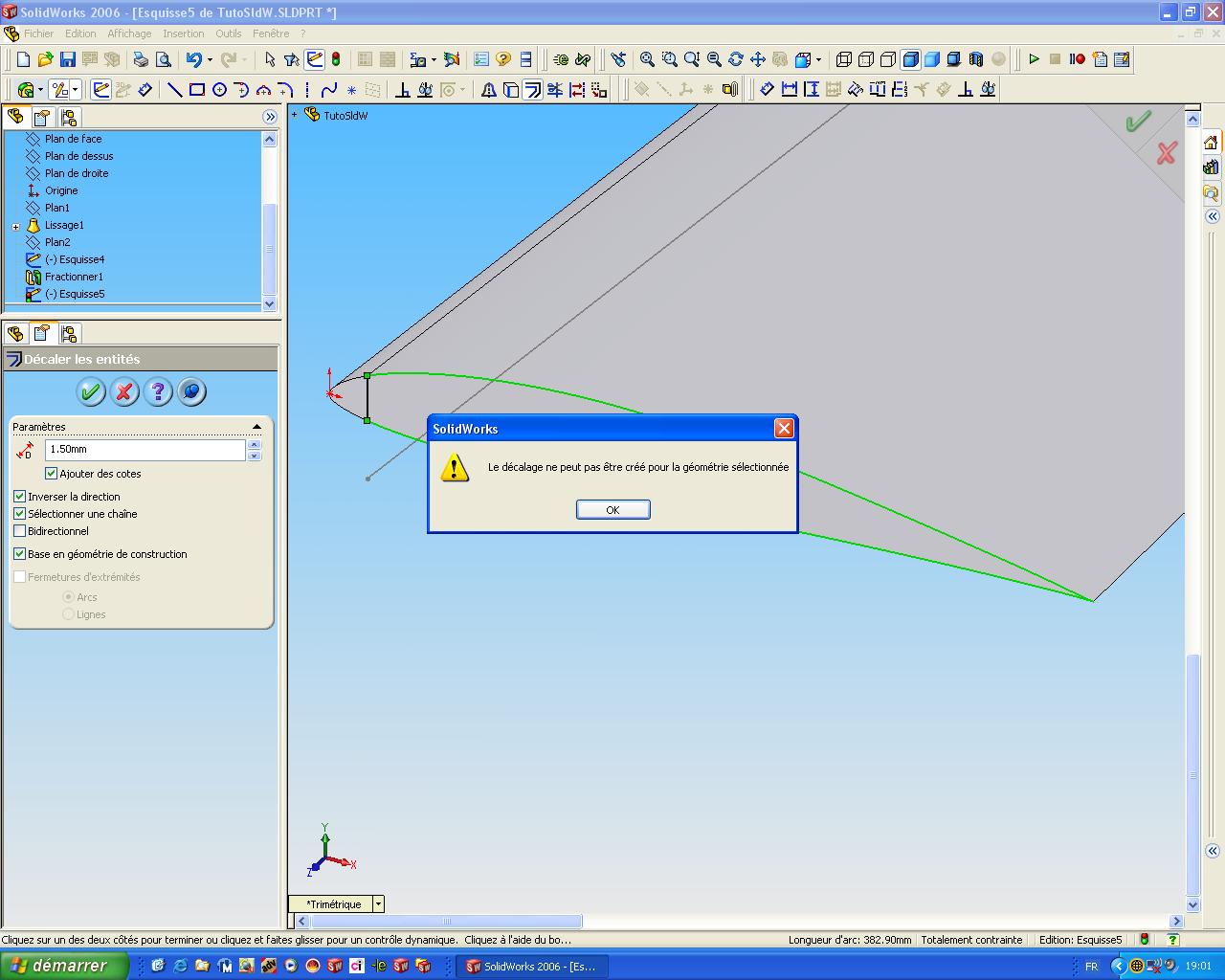Expand the Lissage1 tree node

(16, 226)
